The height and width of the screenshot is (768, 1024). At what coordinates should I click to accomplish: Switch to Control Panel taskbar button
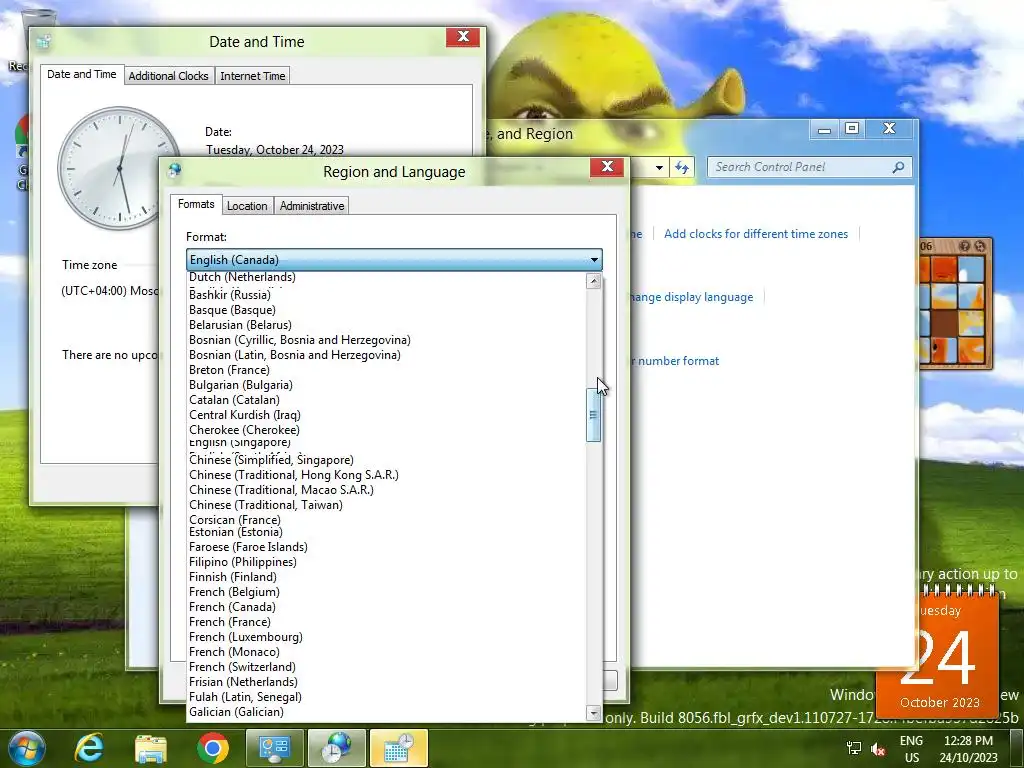coord(274,748)
